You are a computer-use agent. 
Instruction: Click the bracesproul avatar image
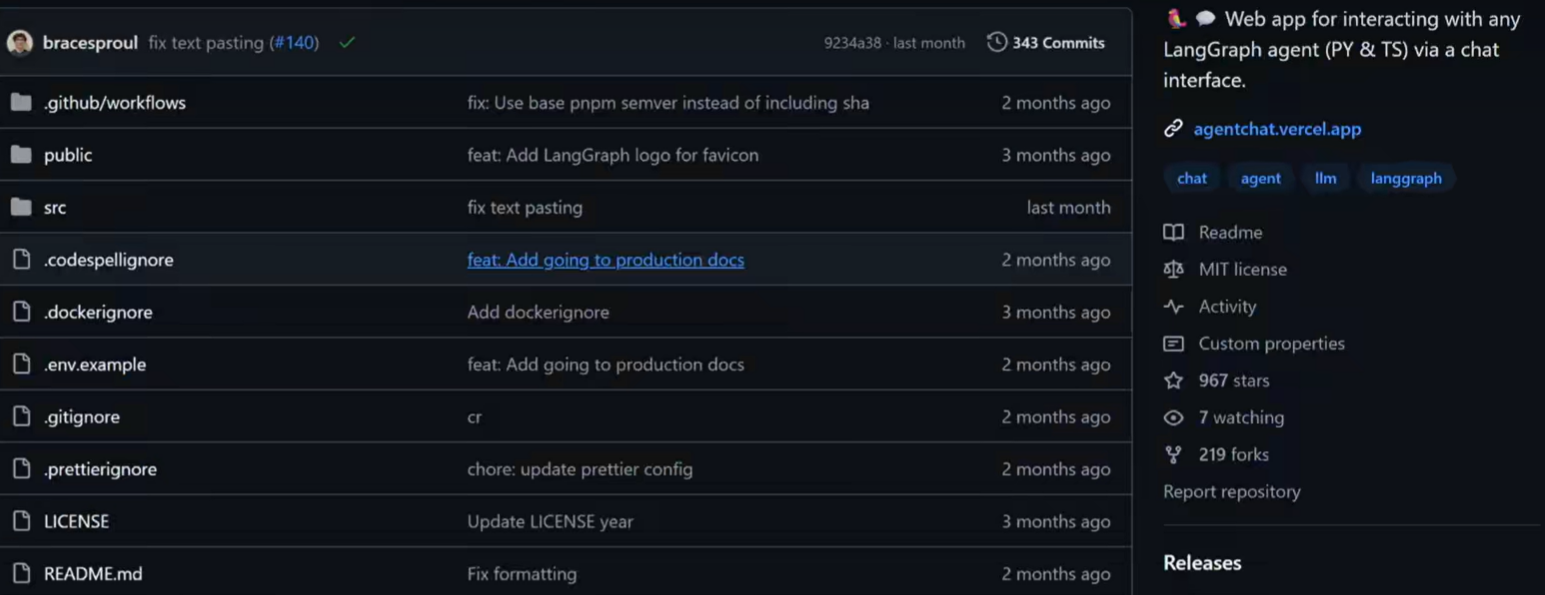(x=20, y=43)
